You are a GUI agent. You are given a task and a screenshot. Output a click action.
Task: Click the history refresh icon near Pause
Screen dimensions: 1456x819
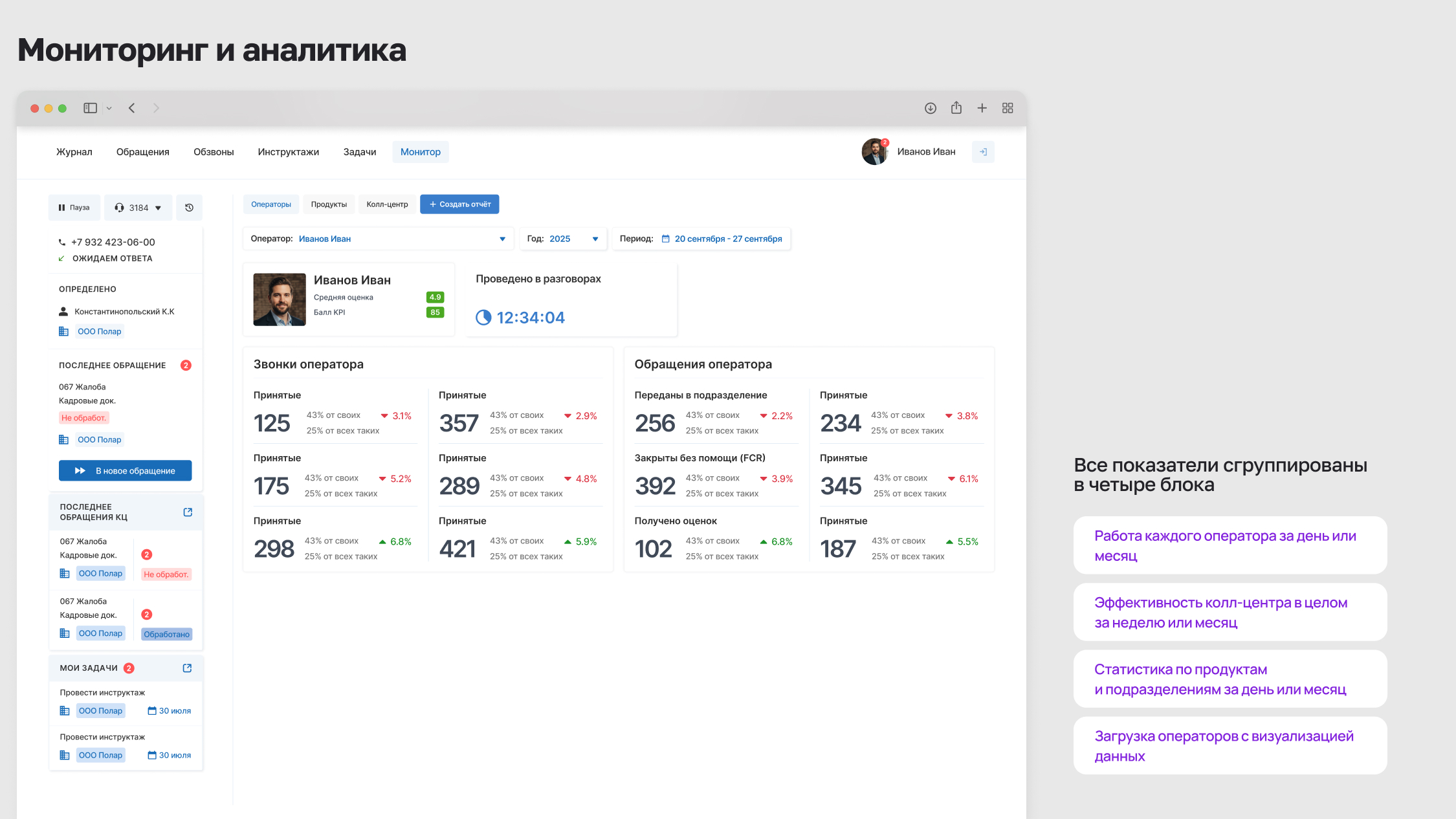tap(189, 208)
